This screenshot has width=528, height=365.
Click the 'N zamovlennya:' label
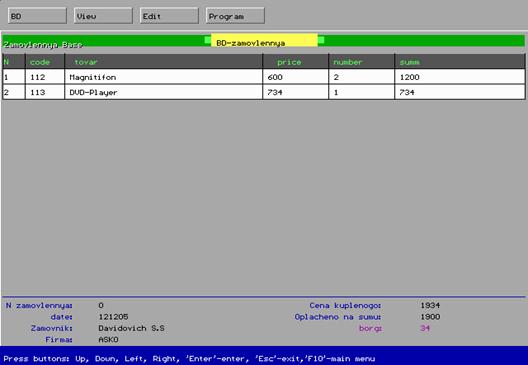coord(39,305)
